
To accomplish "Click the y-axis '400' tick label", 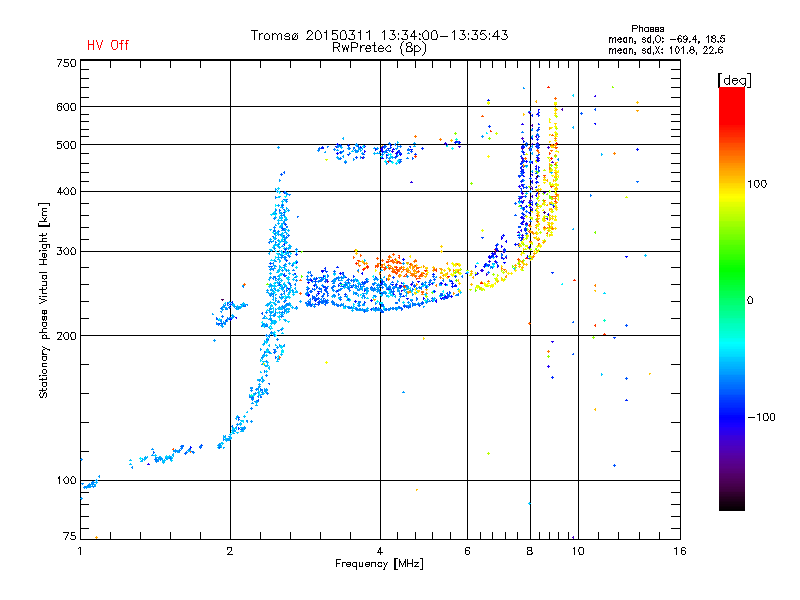I will click(66, 191).
